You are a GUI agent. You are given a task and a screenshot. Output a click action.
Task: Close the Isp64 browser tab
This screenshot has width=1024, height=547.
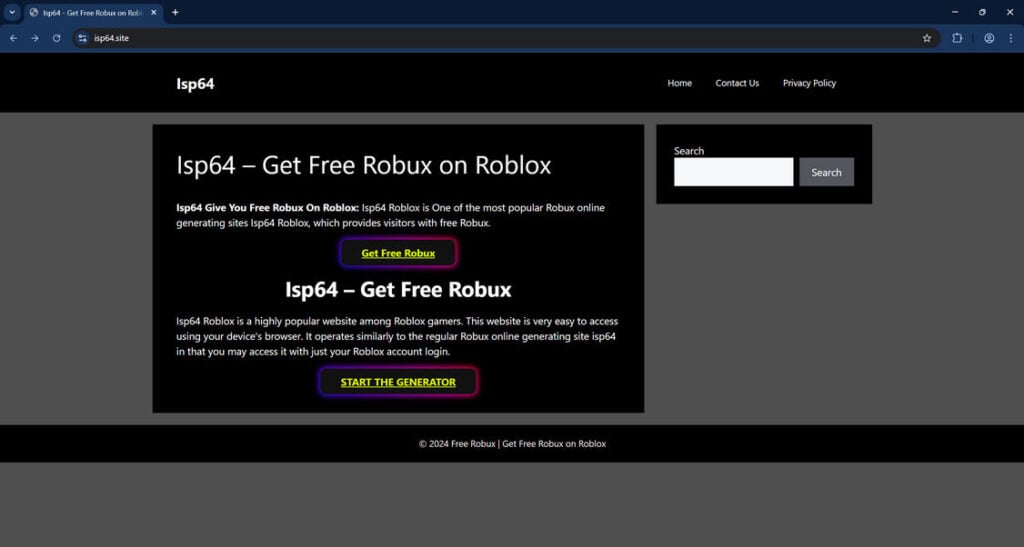click(153, 12)
